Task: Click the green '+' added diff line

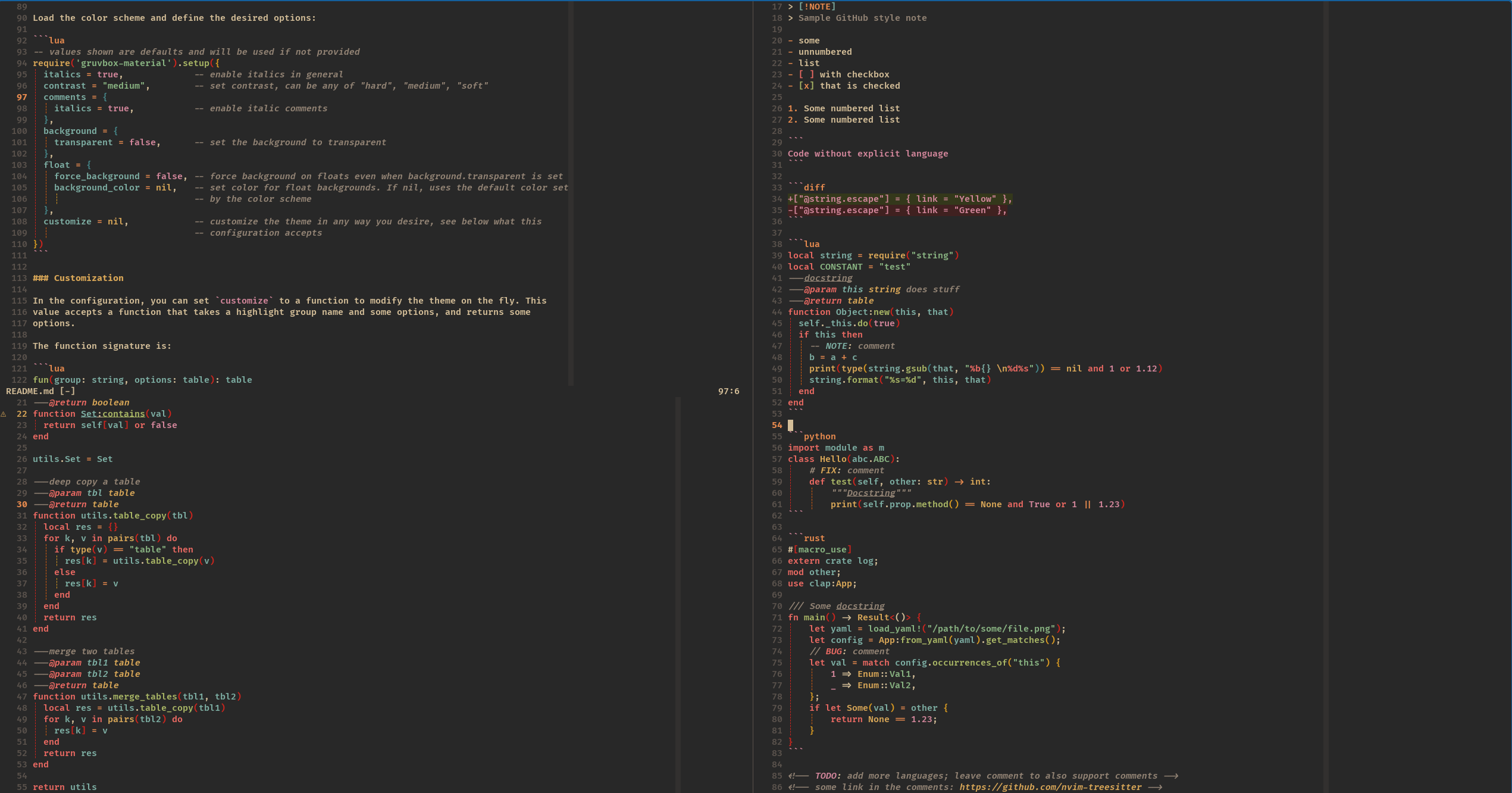Action: (x=899, y=199)
